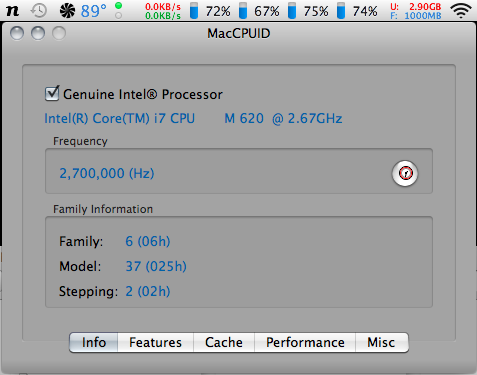Click the green network activity indicator dot

(x=118, y=6)
